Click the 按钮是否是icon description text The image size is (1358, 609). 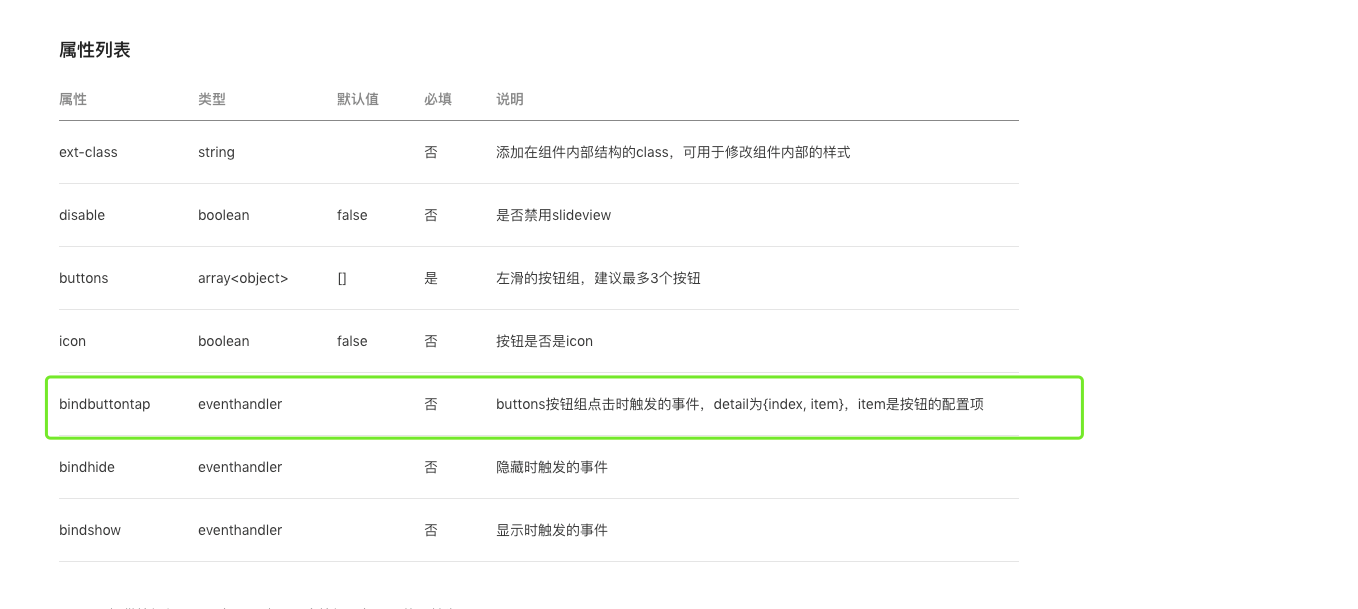tap(544, 341)
